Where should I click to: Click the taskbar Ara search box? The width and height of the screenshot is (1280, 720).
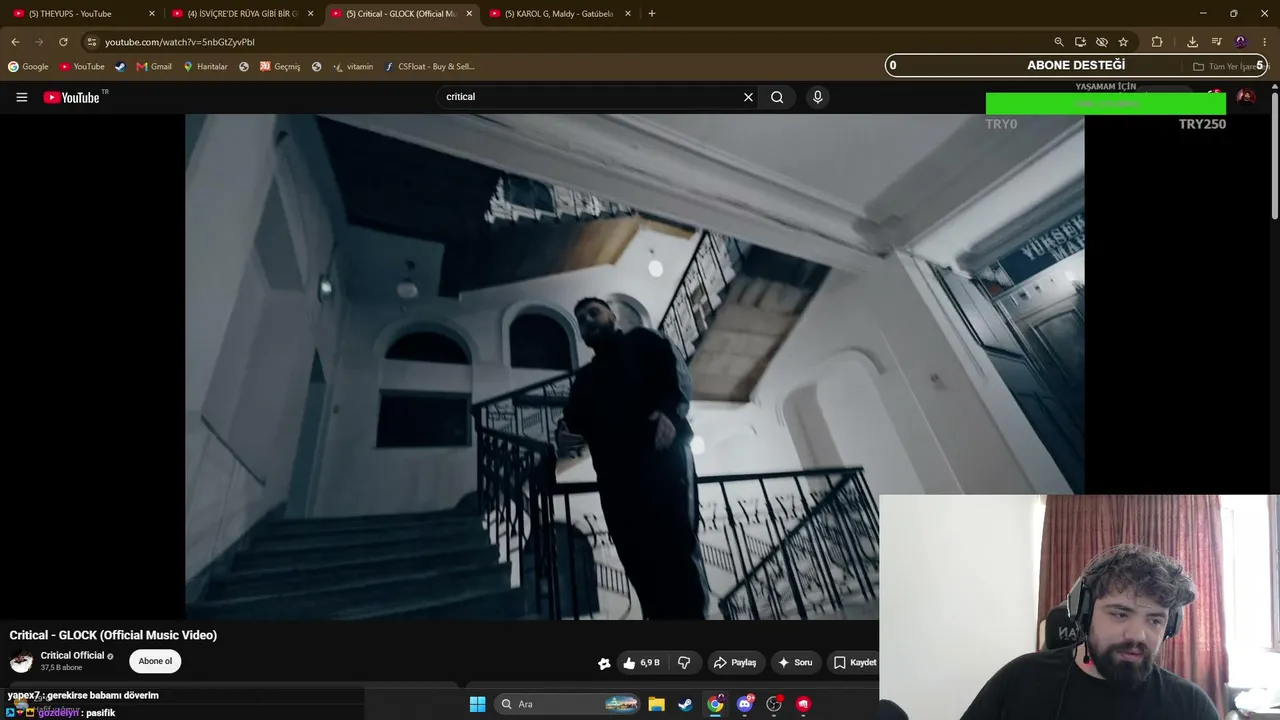tap(568, 704)
